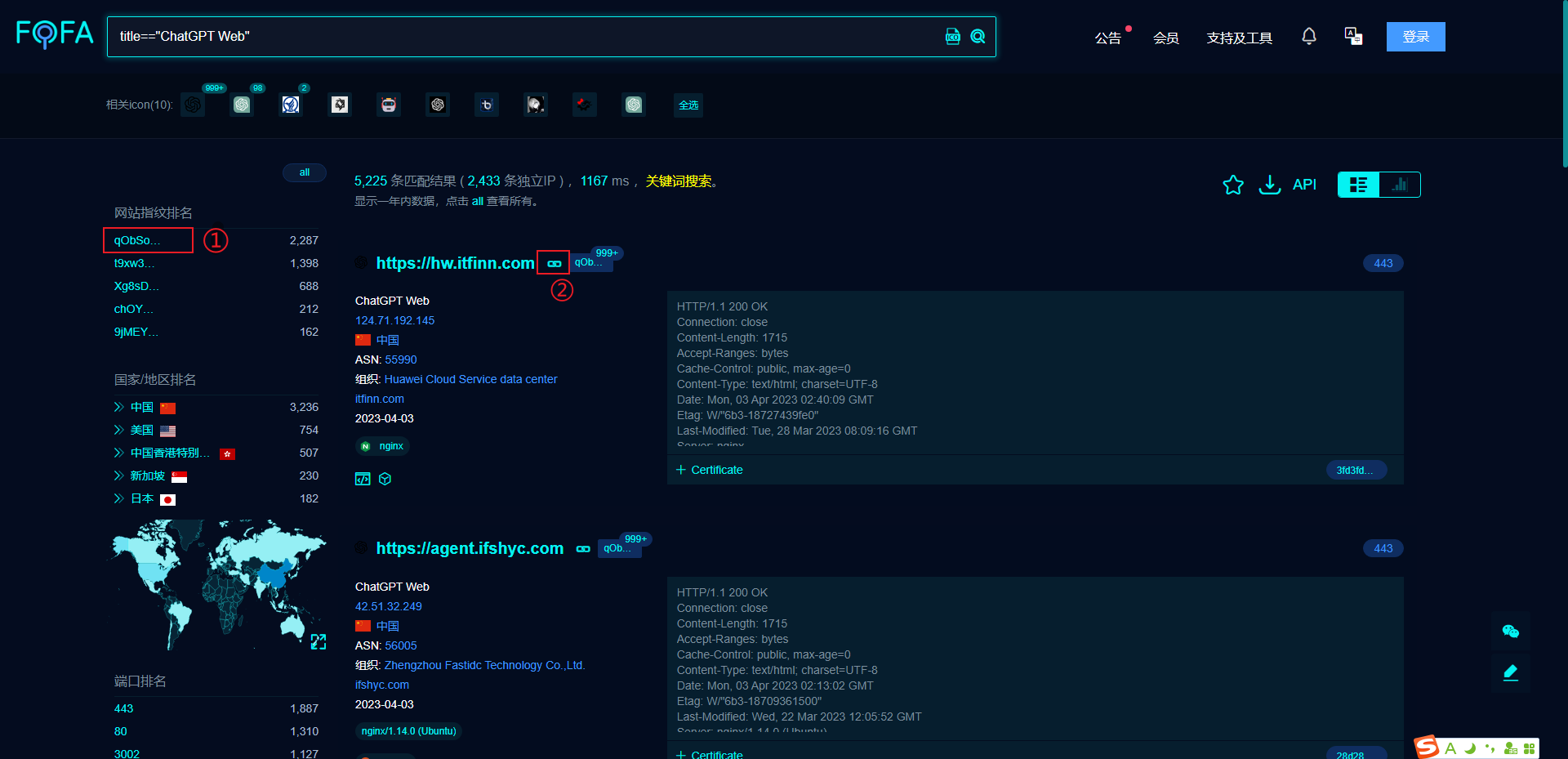Click Huawei Cloud Service data center organization
The image size is (1568, 759).
click(x=470, y=379)
